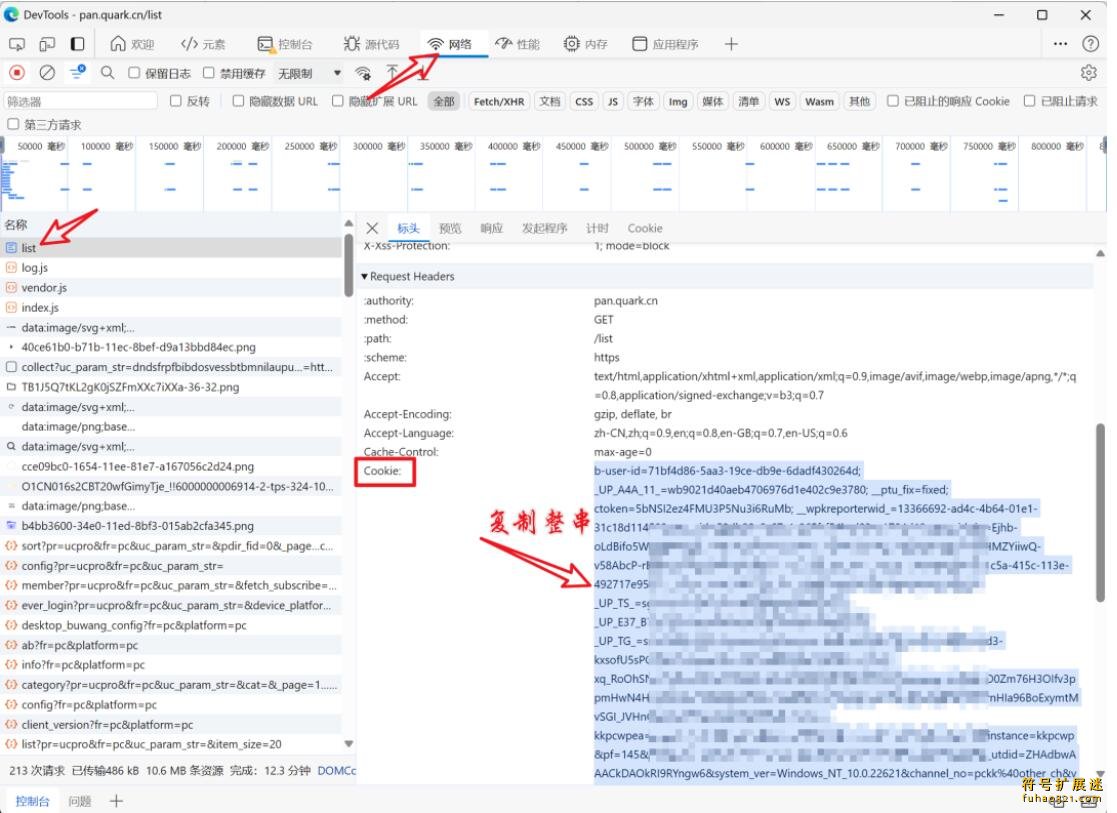
Task: Click the import HAR upload icon
Action: point(393,72)
